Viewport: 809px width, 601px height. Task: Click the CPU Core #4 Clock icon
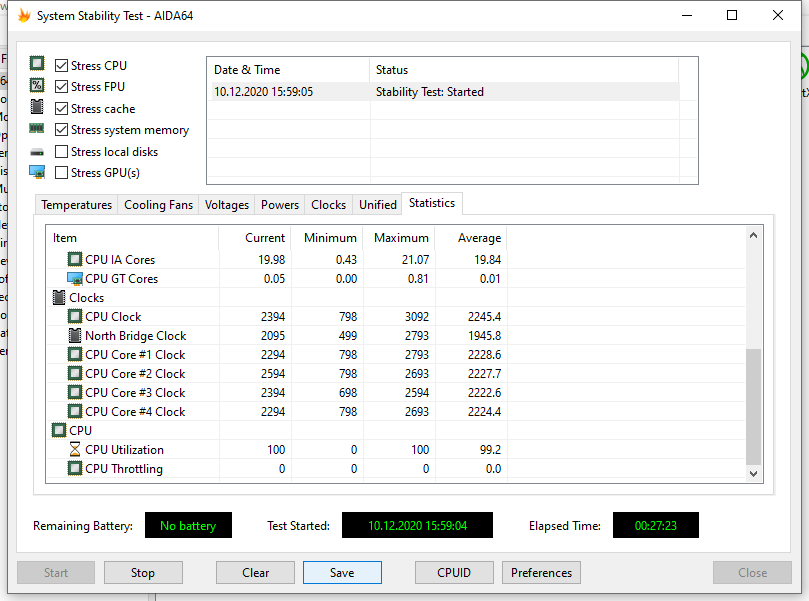[75, 411]
